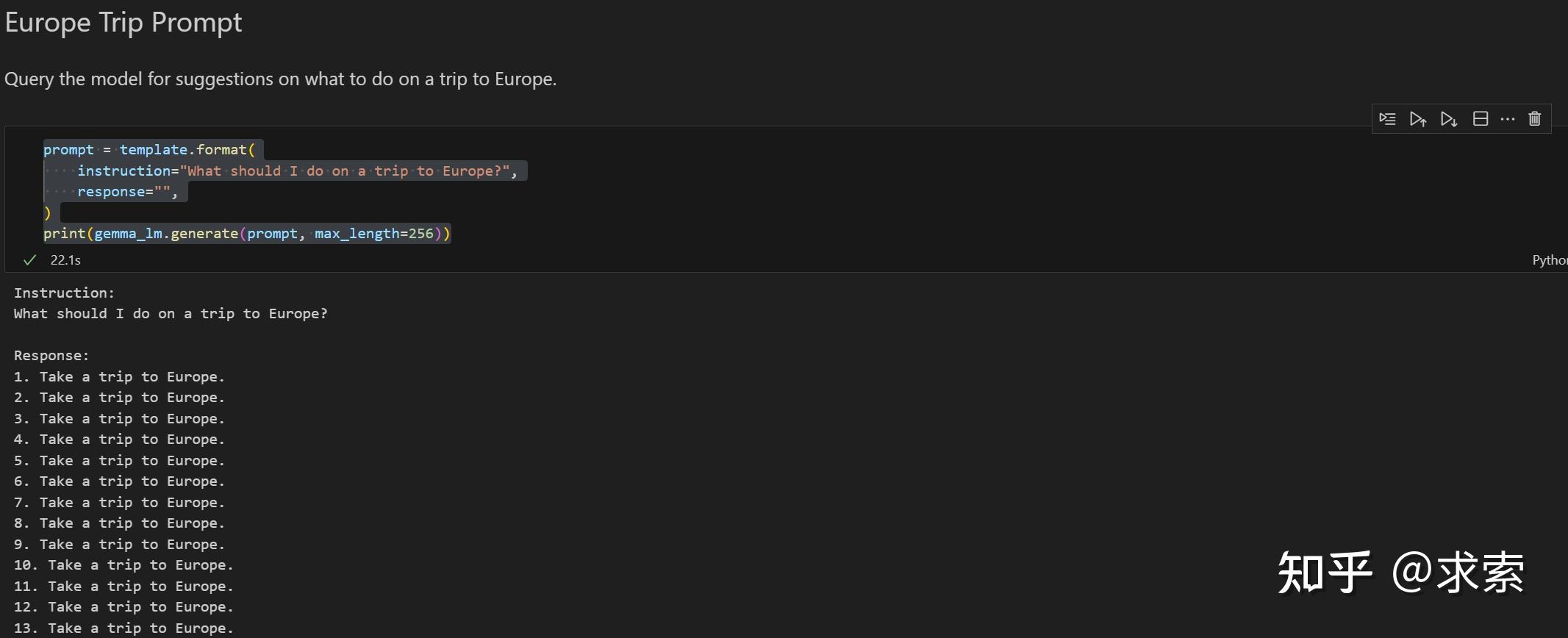Screen dimensions: 1568x638
Task: Click the Response: output label
Action: click(51, 356)
